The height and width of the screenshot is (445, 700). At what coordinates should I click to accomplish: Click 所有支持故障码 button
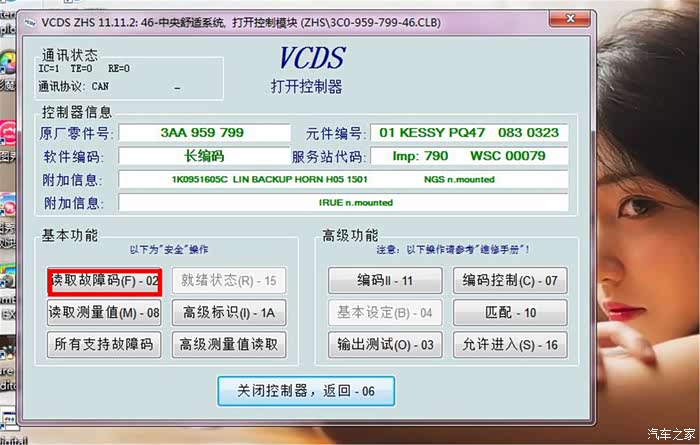pyautogui.click(x=104, y=345)
